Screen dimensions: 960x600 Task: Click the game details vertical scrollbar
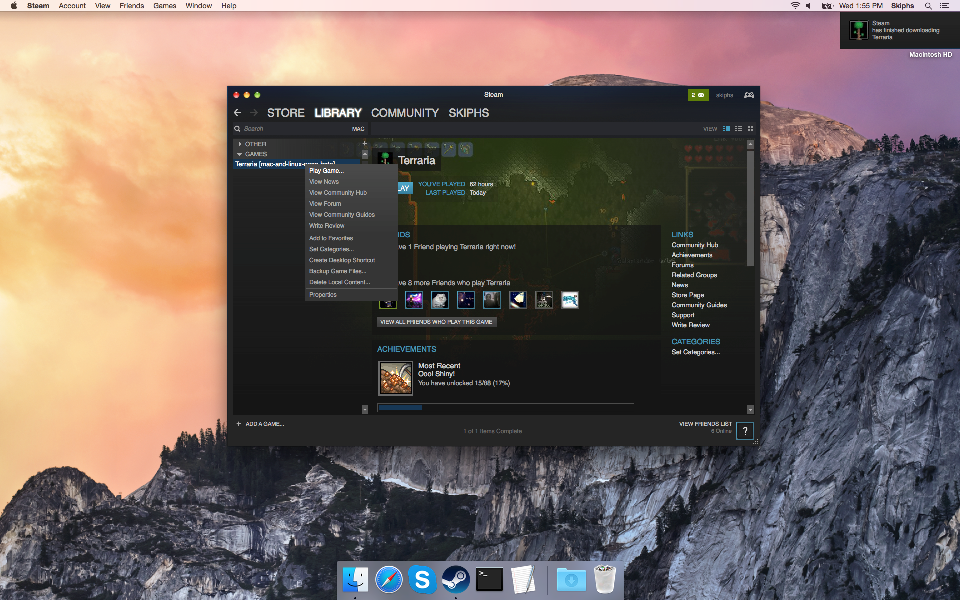[750, 208]
